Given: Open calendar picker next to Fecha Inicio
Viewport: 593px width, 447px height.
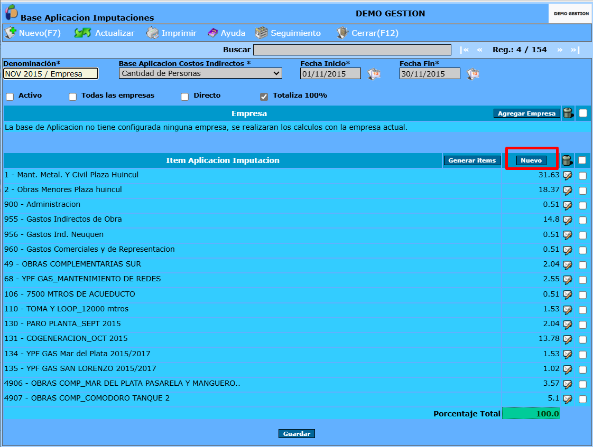Looking at the screenshot, I should [x=374, y=74].
